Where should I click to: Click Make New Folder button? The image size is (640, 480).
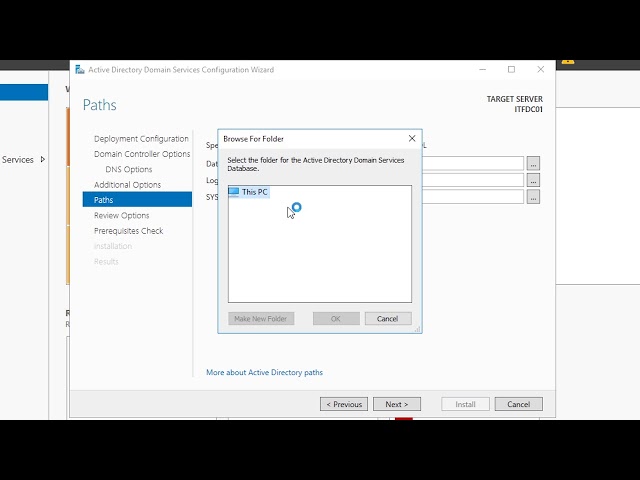(261, 319)
